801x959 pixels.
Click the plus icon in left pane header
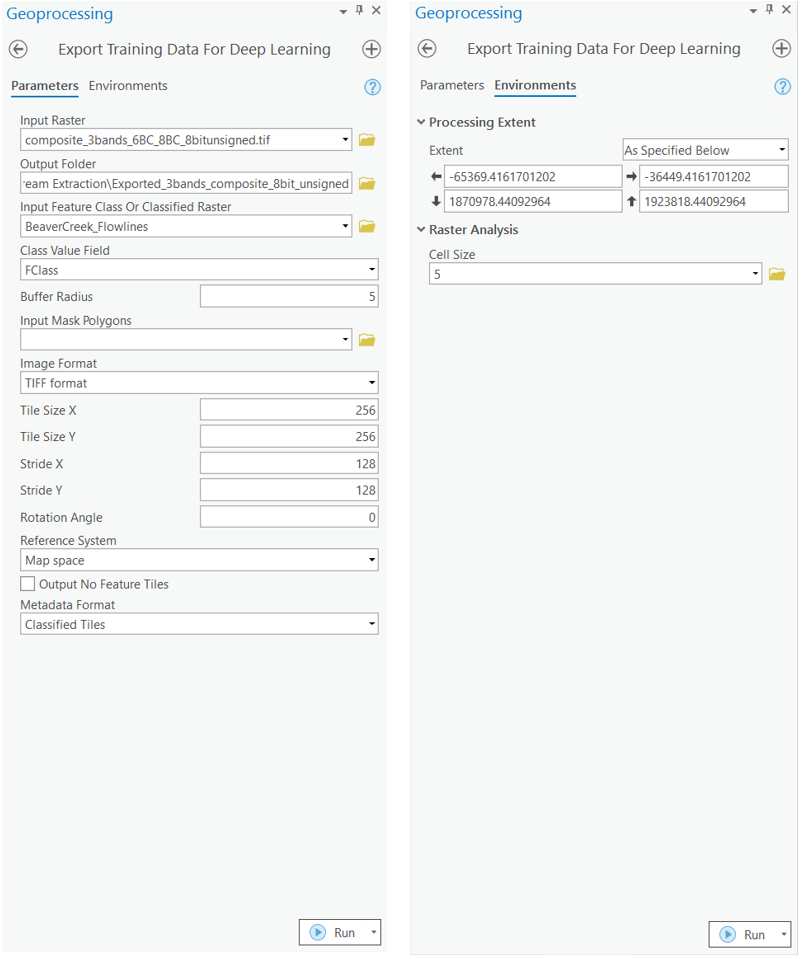(x=372, y=49)
